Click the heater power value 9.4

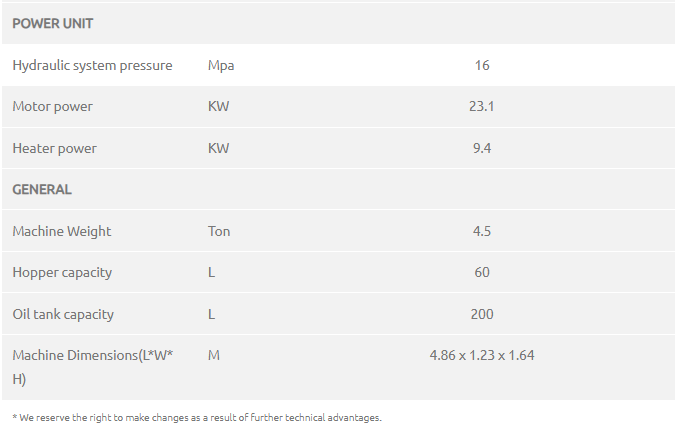click(x=482, y=148)
